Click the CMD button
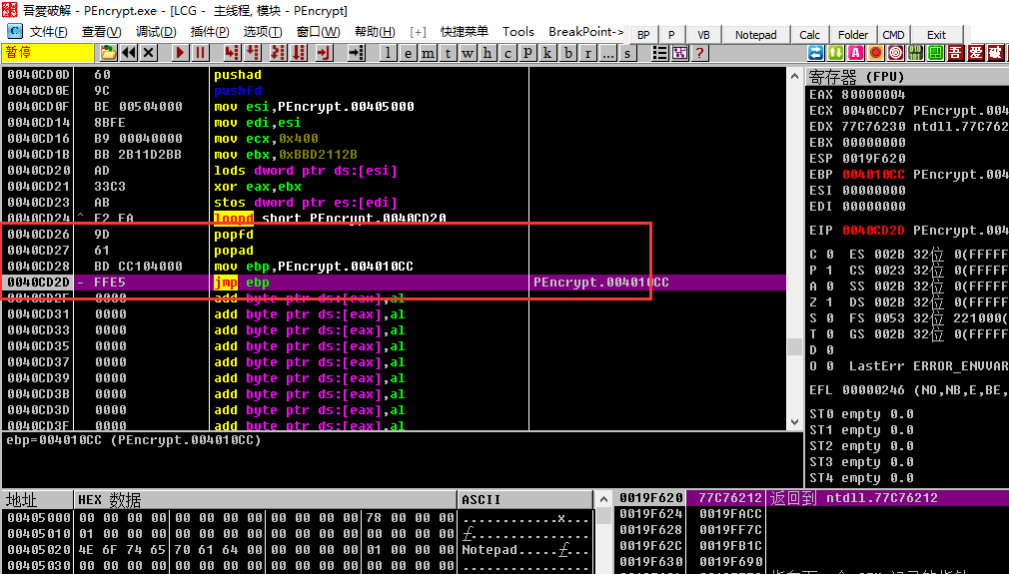1009x574 pixels. pos(893,35)
